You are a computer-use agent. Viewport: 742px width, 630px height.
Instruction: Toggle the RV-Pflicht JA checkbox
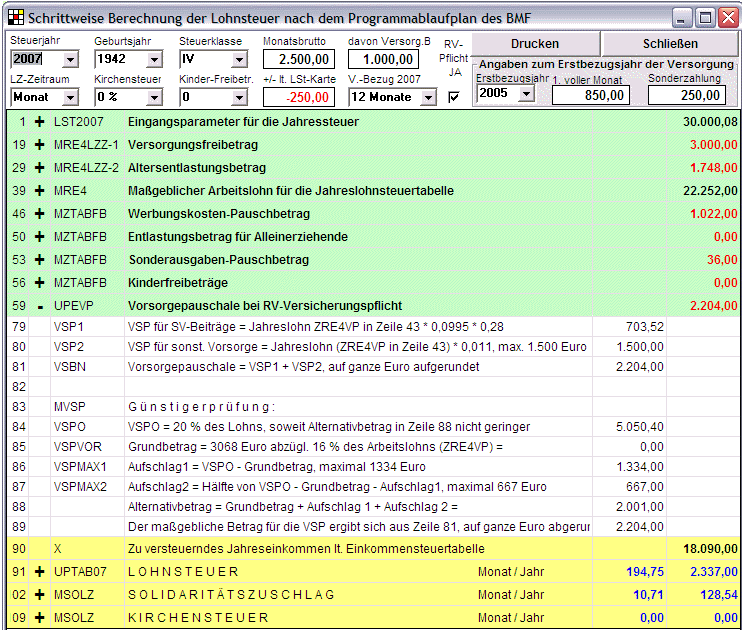[454, 97]
